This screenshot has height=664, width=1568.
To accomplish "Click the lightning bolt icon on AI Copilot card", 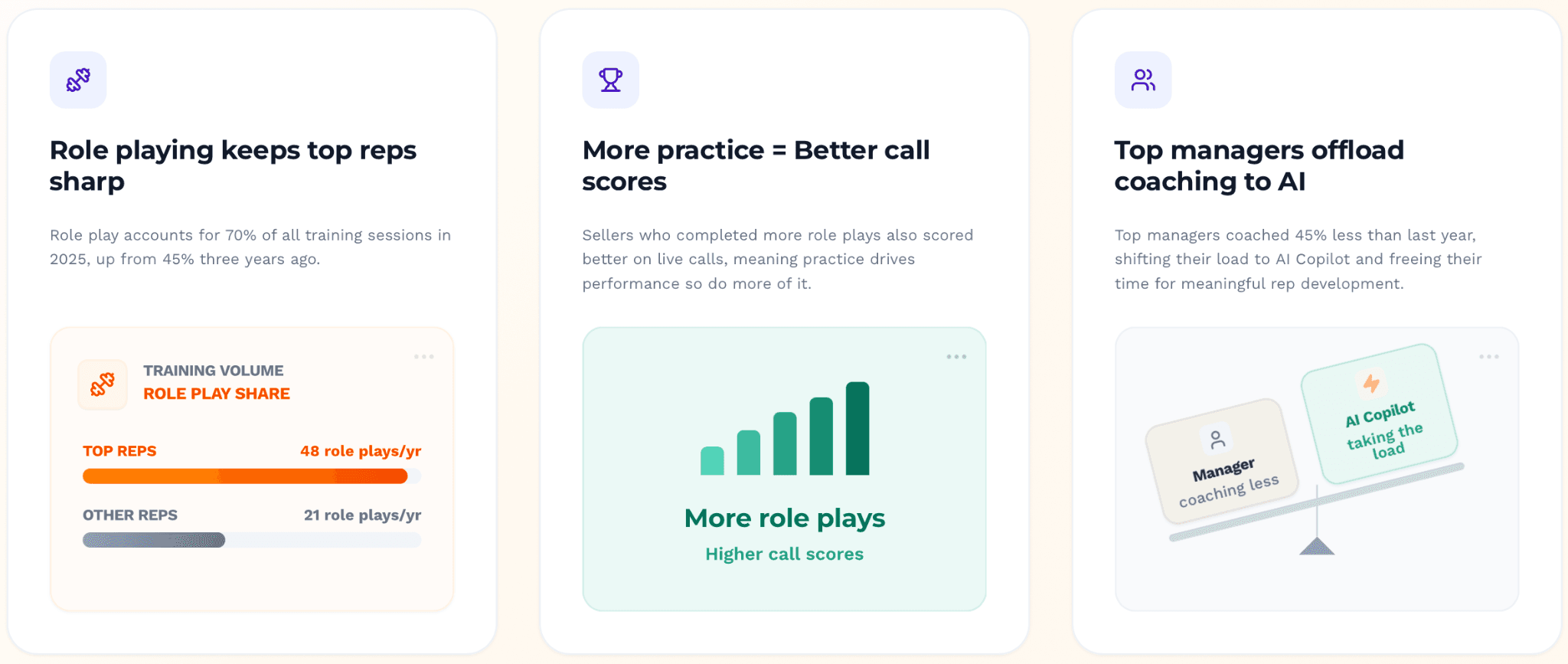I will point(1371,383).
